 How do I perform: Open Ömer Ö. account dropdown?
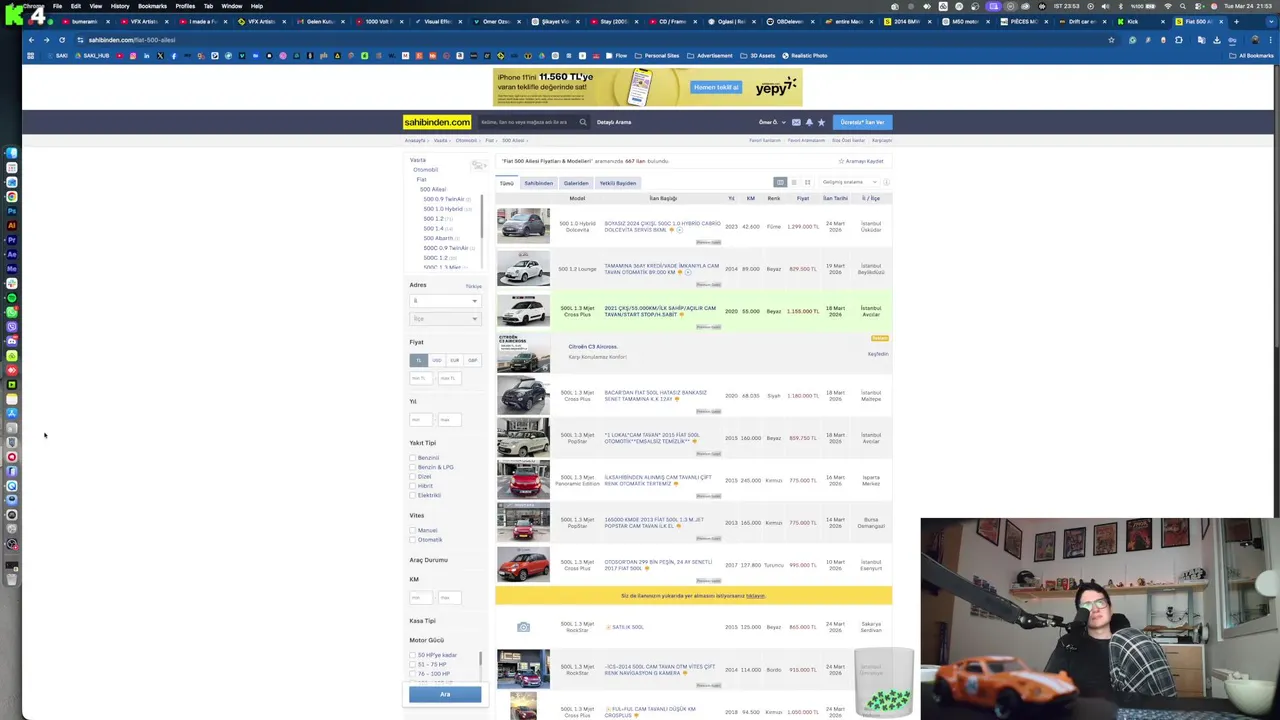click(x=772, y=122)
